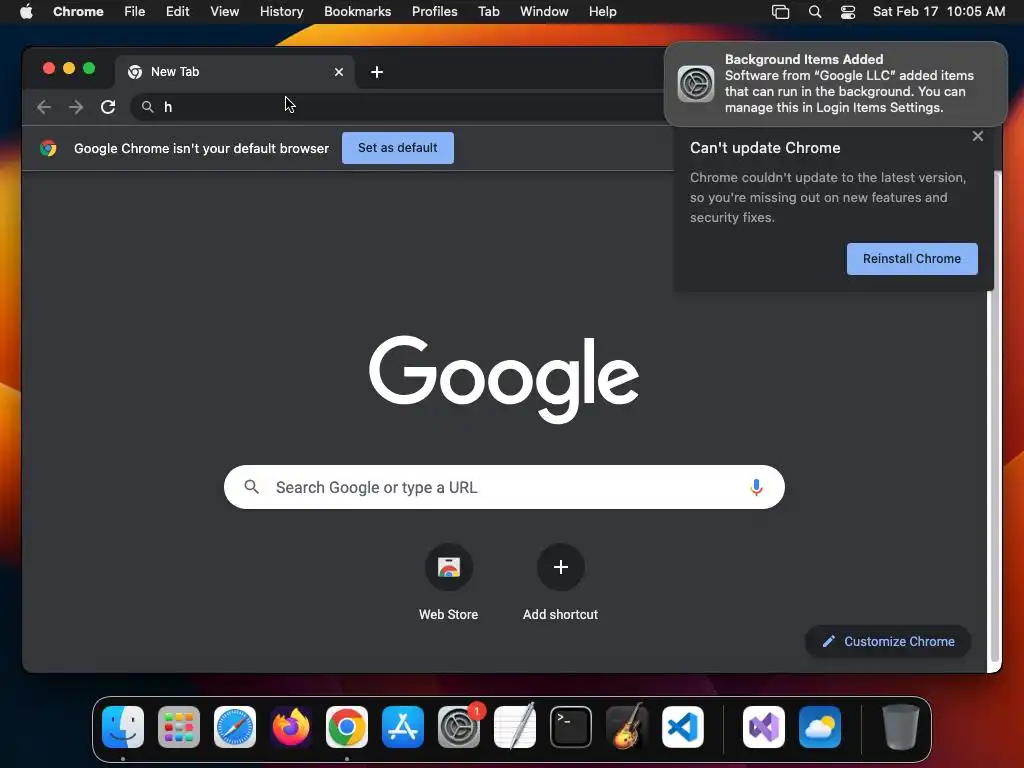Open the cloud weather app in the Dock
Image resolution: width=1024 pixels, height=768 pixels.
coord(820,727)
